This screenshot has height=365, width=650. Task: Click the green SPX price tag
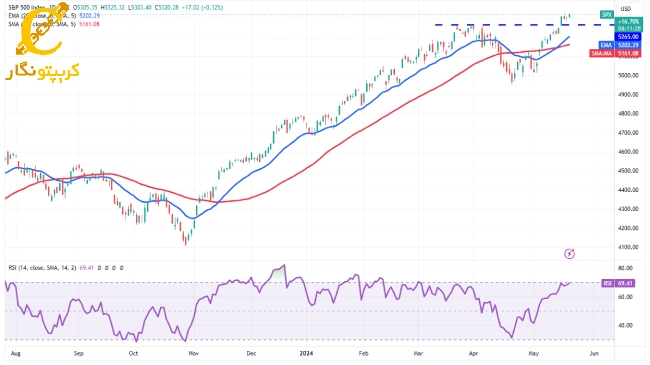(607, 15)
